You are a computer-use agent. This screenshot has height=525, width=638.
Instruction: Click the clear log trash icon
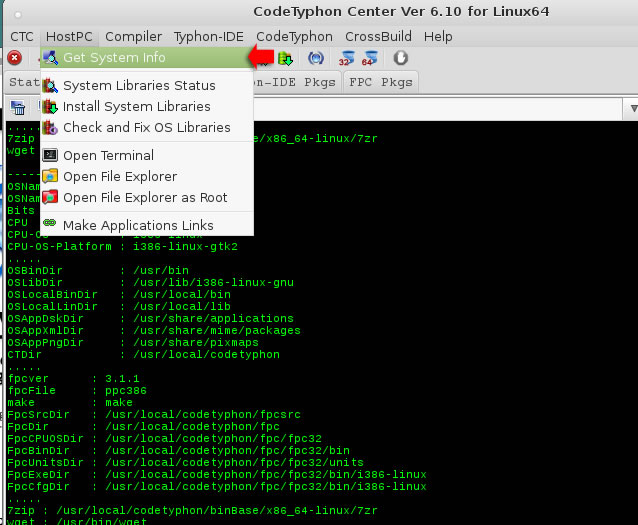tap(17, 108)
